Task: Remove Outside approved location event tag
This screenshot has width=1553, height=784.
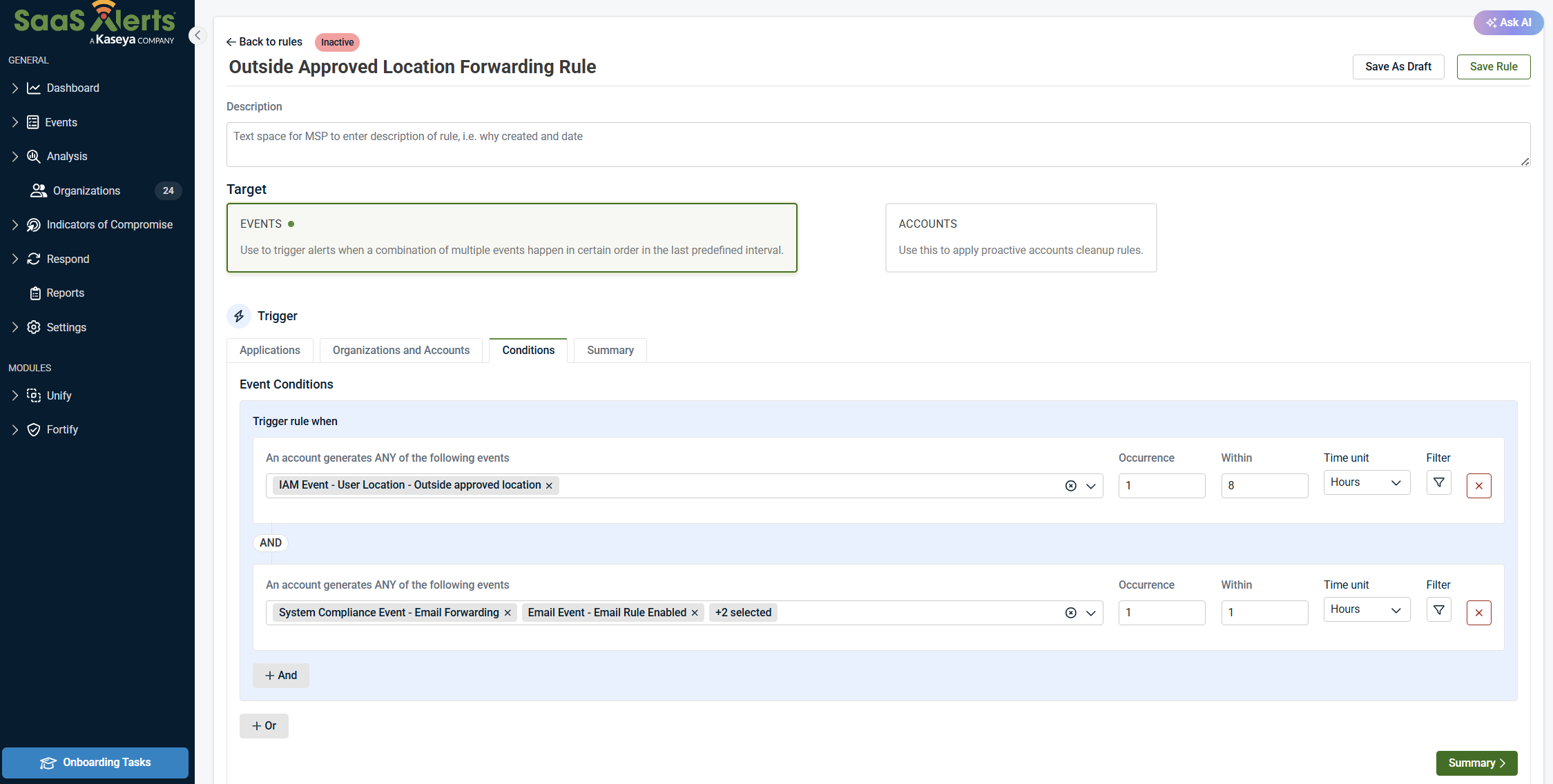Action: [549, 486]
